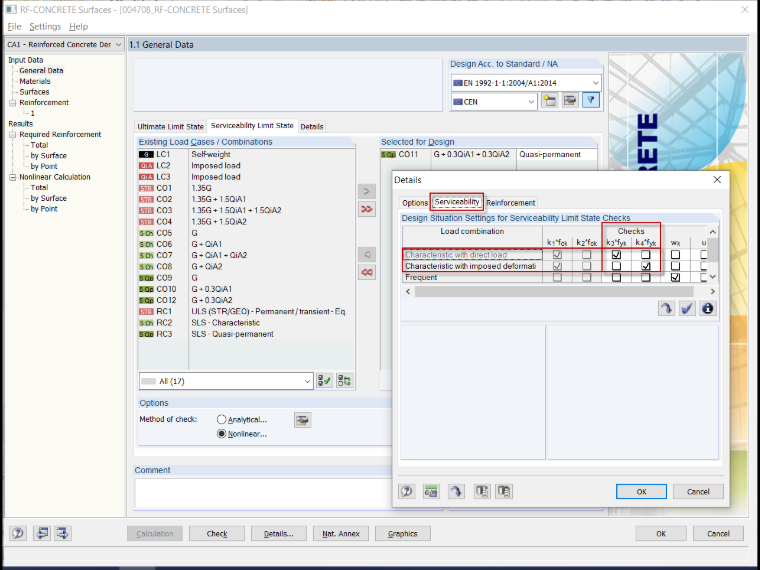Select CO11 in Selected for Design
The image size is (760, 570).
489,154
